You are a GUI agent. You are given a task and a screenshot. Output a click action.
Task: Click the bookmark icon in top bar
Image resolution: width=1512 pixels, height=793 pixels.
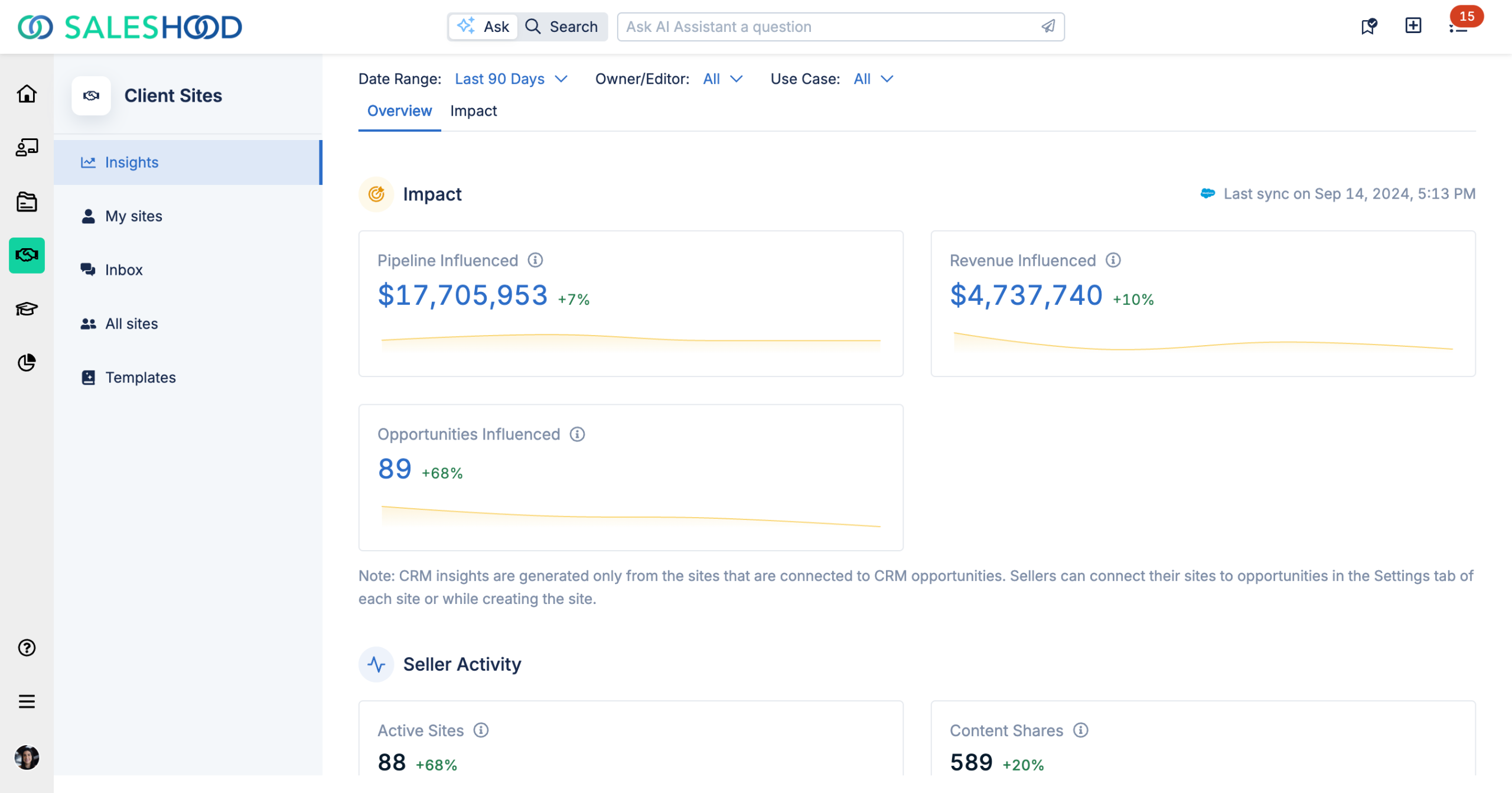click(1368, 27)
